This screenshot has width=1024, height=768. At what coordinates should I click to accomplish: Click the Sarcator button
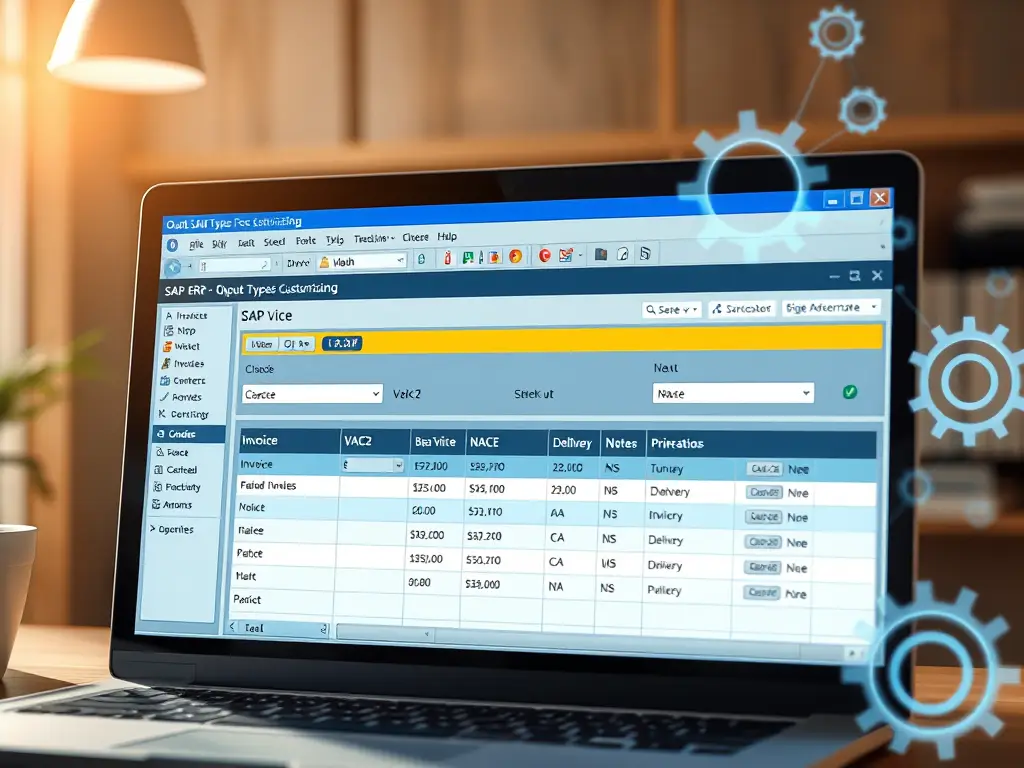(741, 309)
